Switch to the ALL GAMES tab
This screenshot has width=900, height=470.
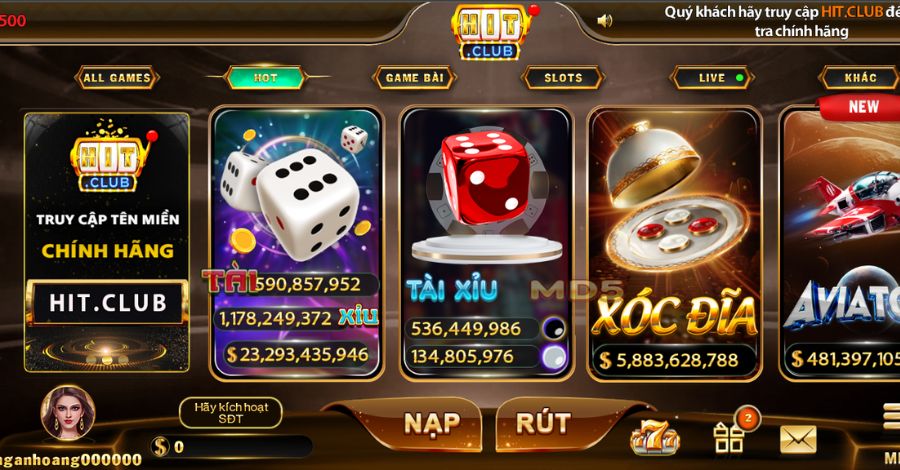click(x=117, y=77)
